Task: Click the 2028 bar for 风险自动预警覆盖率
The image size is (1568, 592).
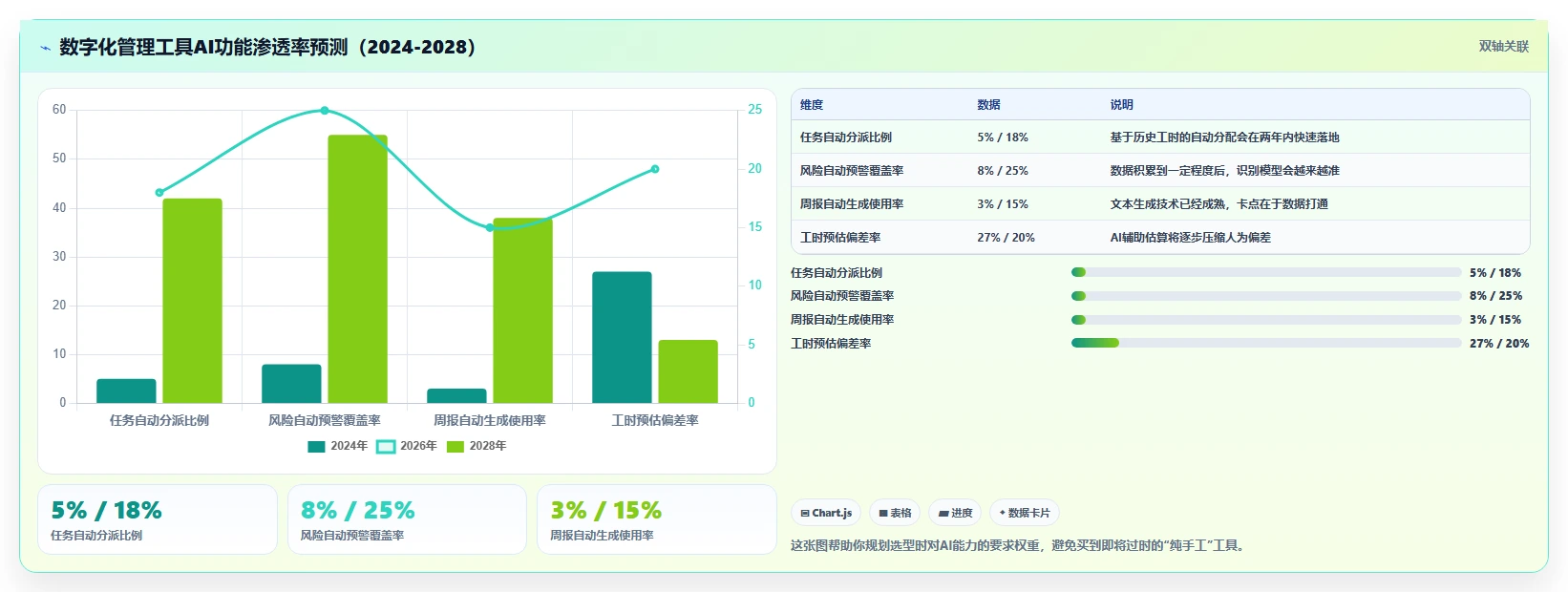Action: 357,269
